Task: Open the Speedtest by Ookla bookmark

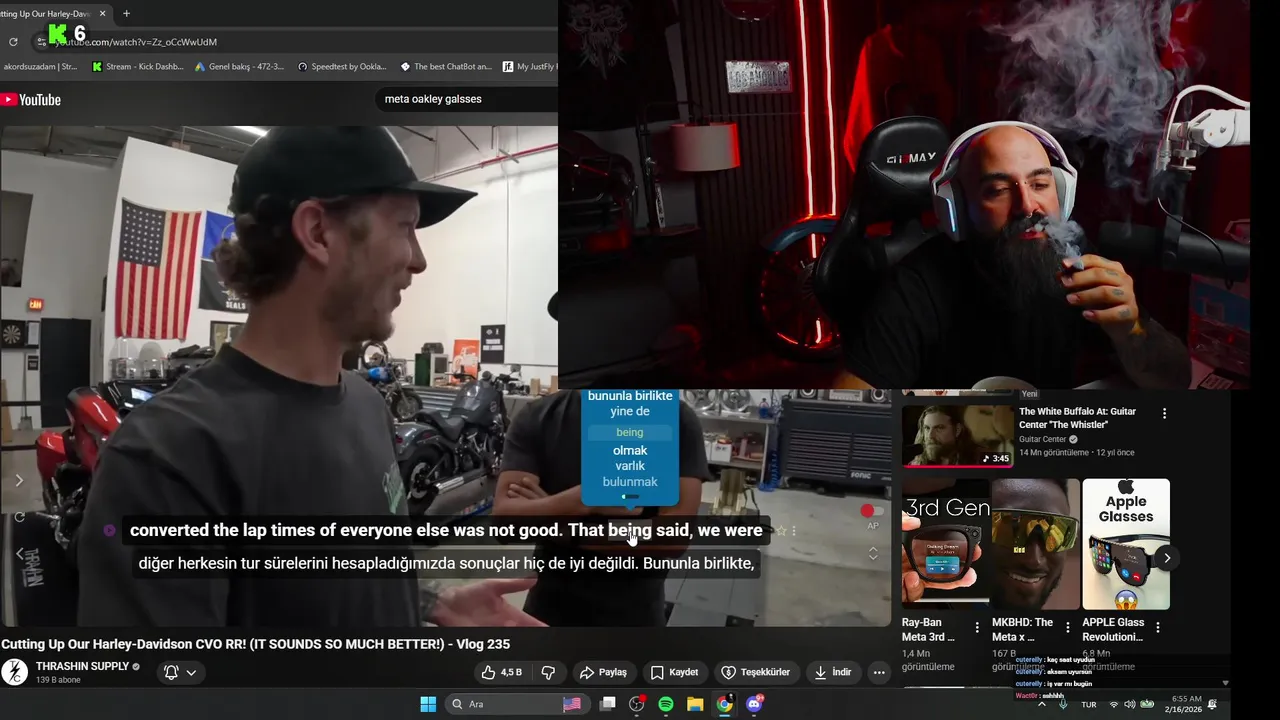Action: click(342, 67)
